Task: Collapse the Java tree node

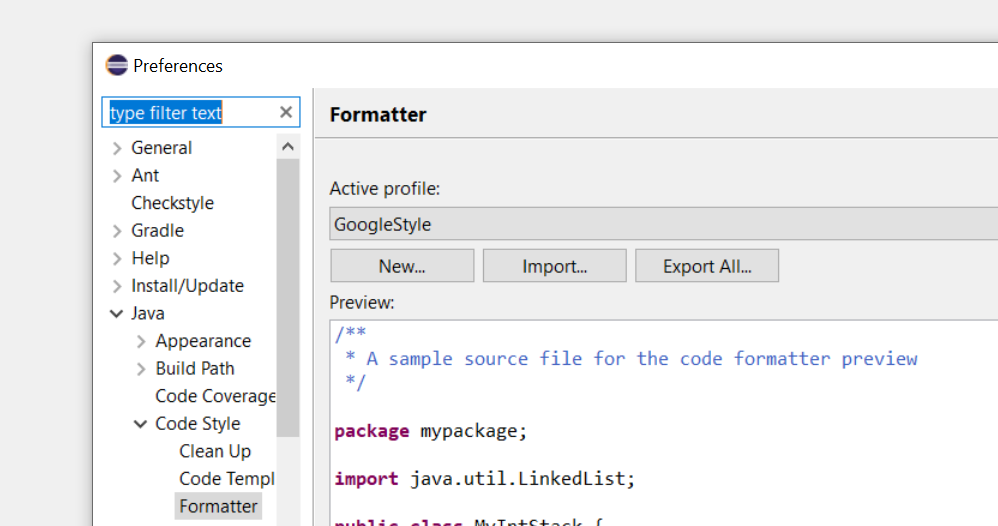Action: [x=116, y=313]
